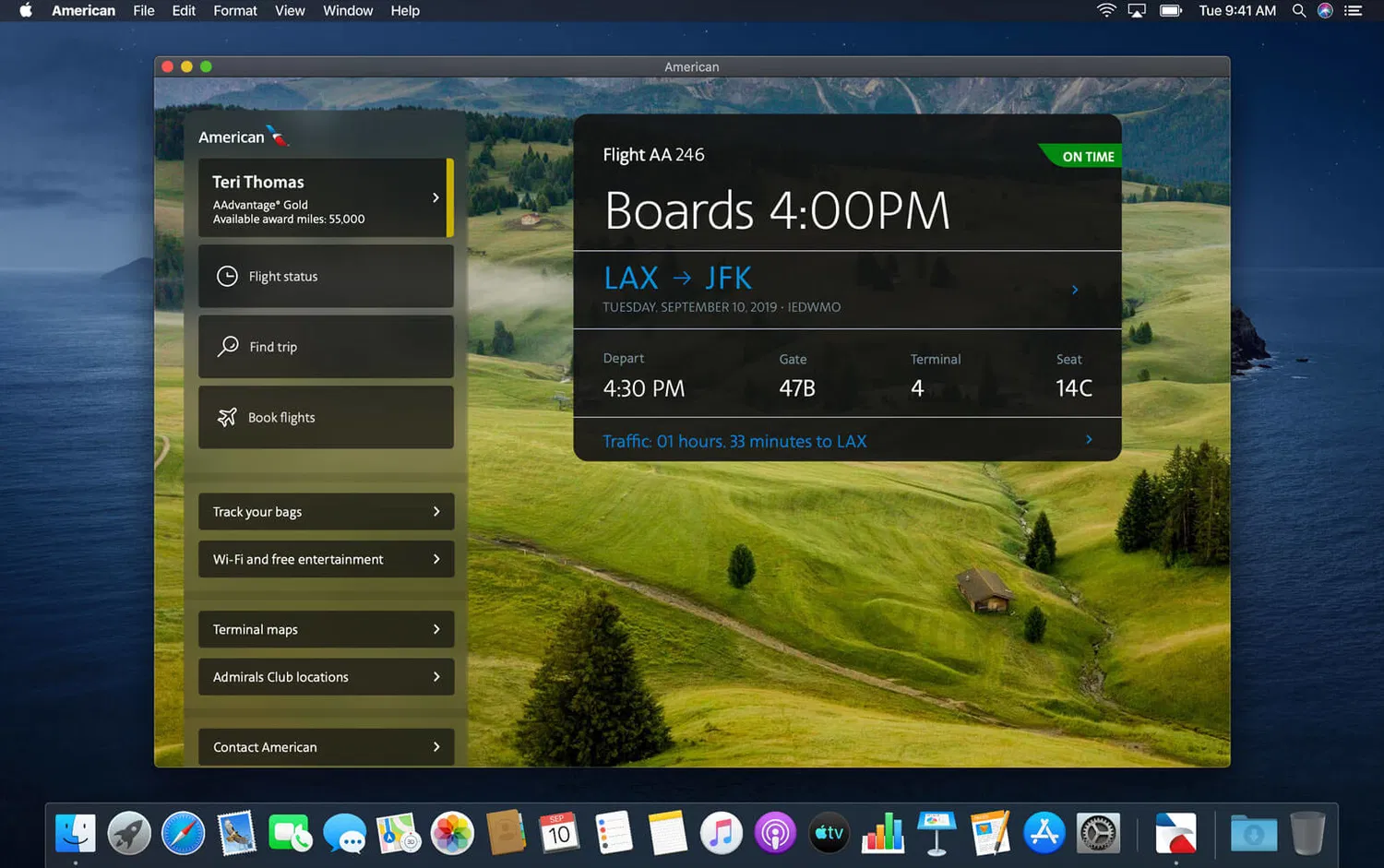Open Calendar from the Dock
Image resolution: width=1384 pixels, height=868 pixels.
point(560,834)
